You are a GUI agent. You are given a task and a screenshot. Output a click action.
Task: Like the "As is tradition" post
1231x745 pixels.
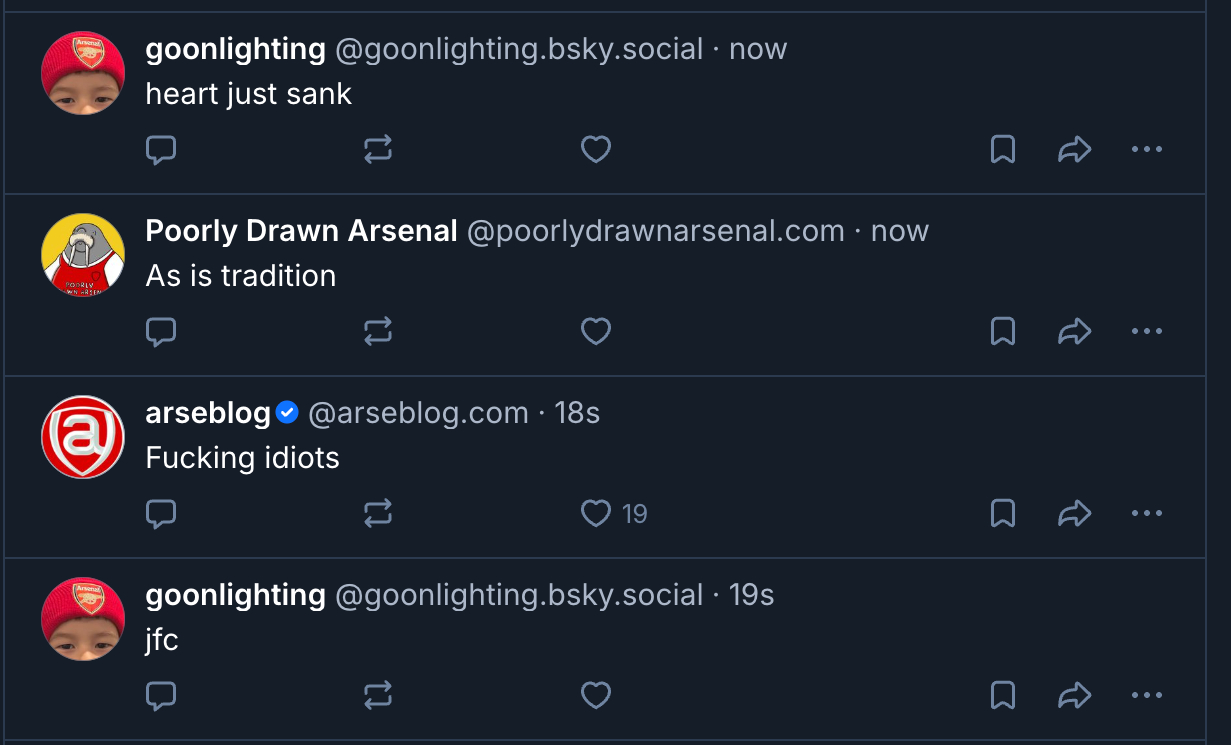pos(596,332)
